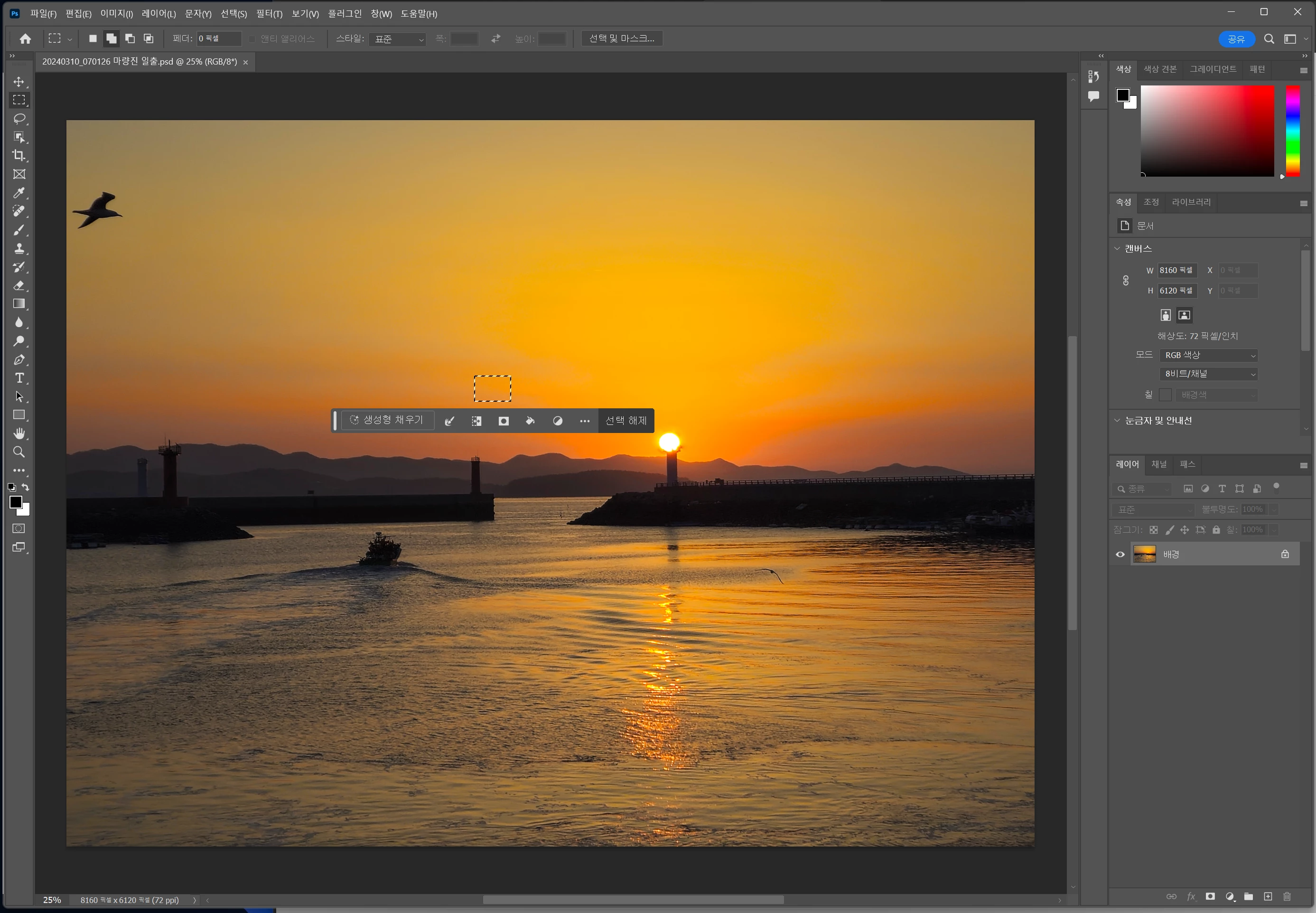Click the 선택 해제 button
This screenshot has width=1316, height=913.
point(625,421)
